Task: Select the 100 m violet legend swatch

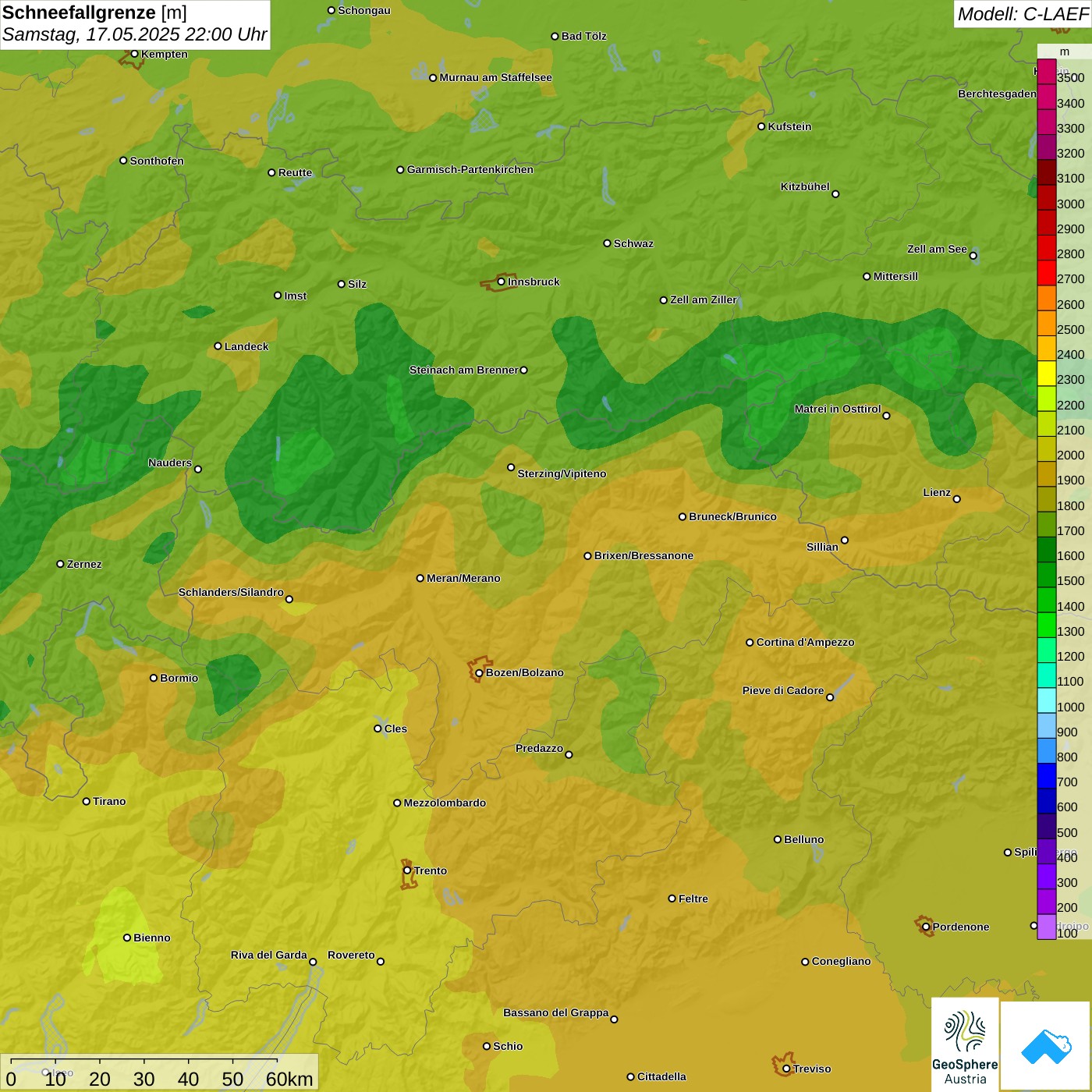Action: (x=1047, y=927)
